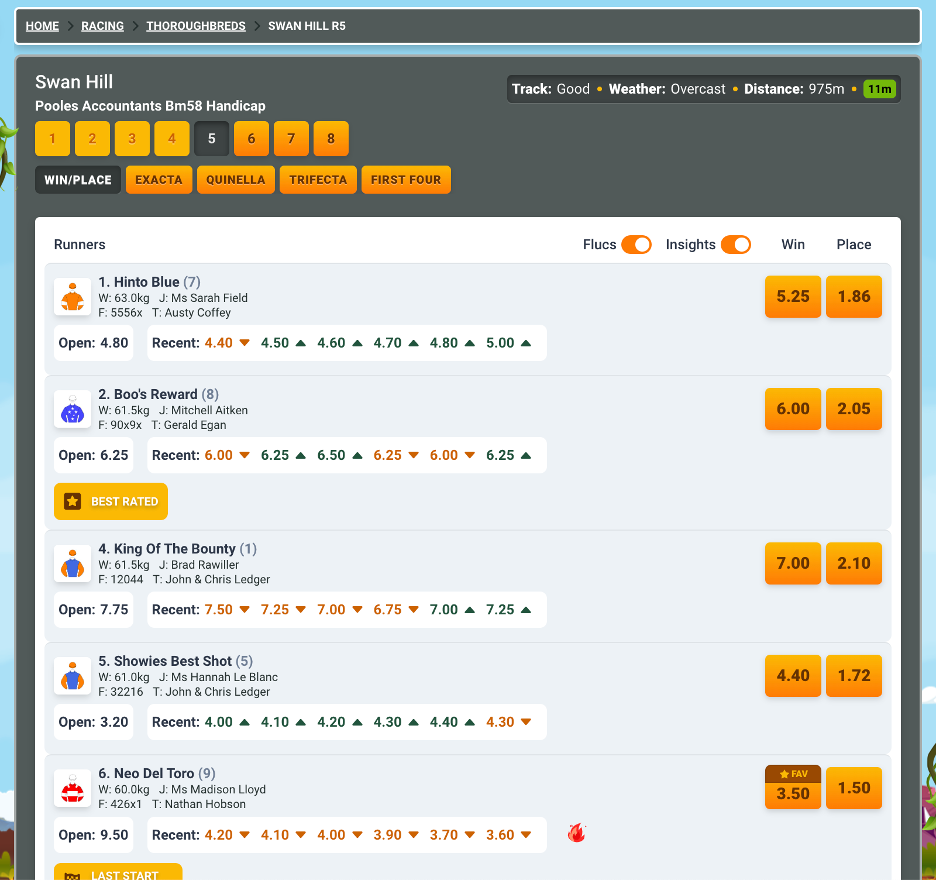
Task: Click the Weather: Overcast text
Action: [667, 89]
